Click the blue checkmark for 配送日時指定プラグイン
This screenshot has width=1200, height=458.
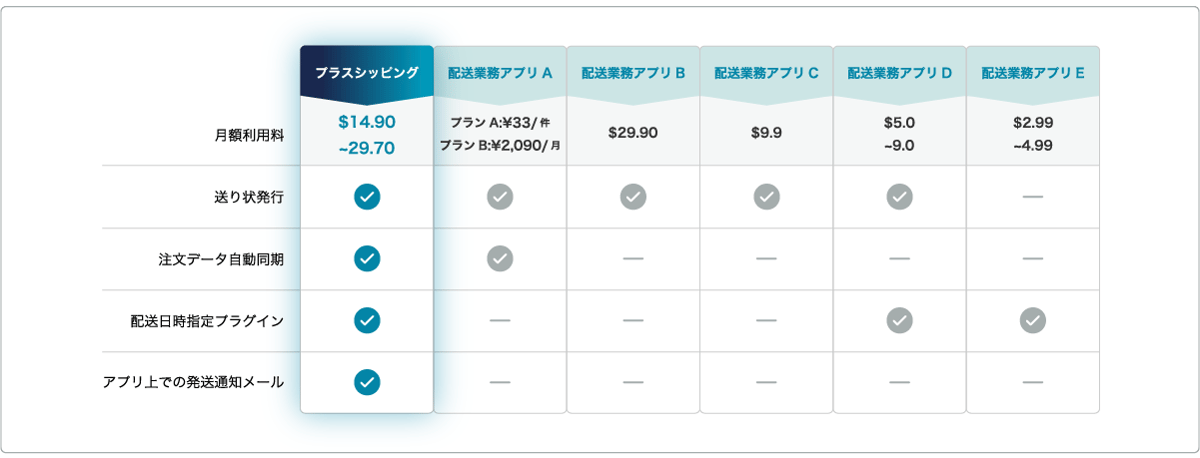367,320
